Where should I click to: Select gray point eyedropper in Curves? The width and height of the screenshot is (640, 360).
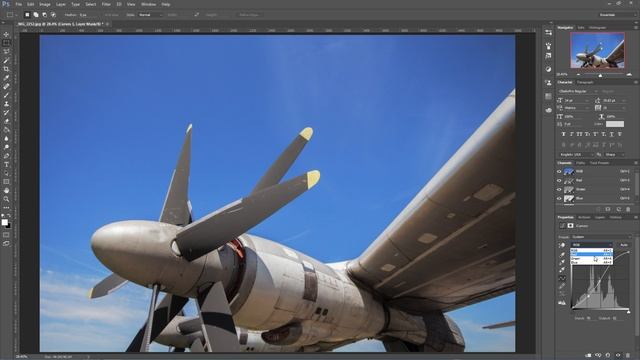pos(562,262)
